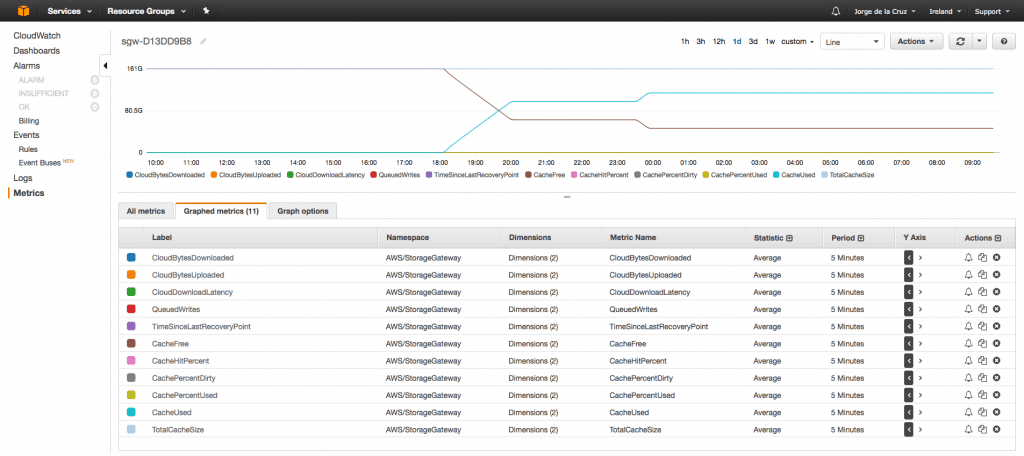Select the 3h time range

tap(701, 41)
